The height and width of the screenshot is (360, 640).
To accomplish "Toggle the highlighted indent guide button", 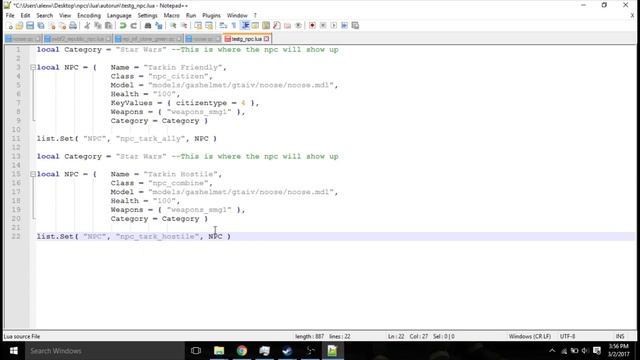I will pyautogui.click(x=245, y=26).
